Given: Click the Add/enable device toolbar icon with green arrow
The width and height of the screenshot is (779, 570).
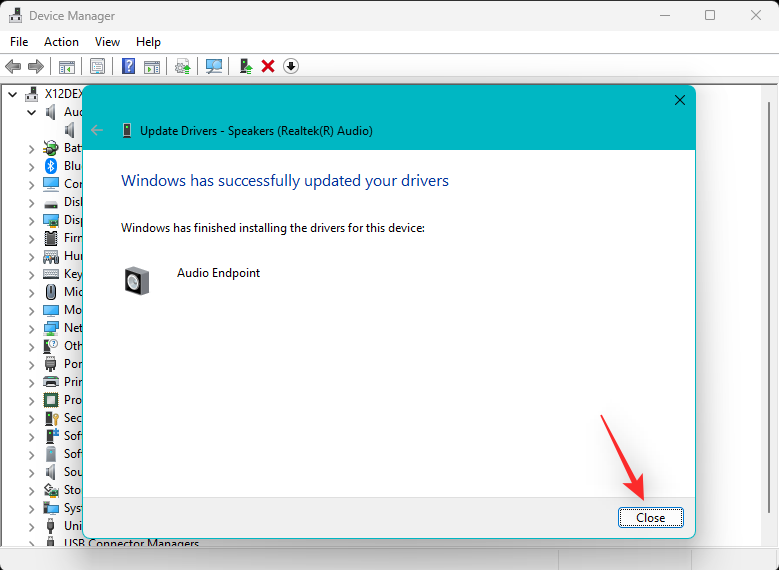Looking at the screenshot, I should click(x=246, y=66).
